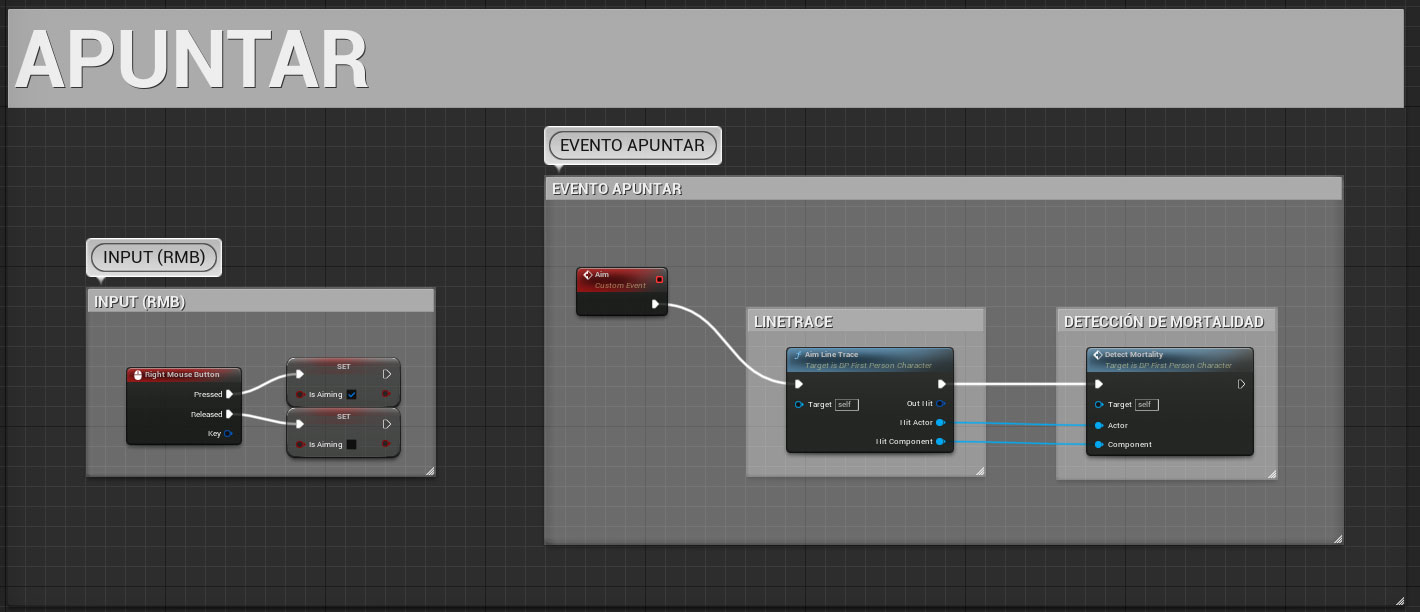
Task: Click red output pin of the Released-wired SET node
Action: click(x=387, y=444)
